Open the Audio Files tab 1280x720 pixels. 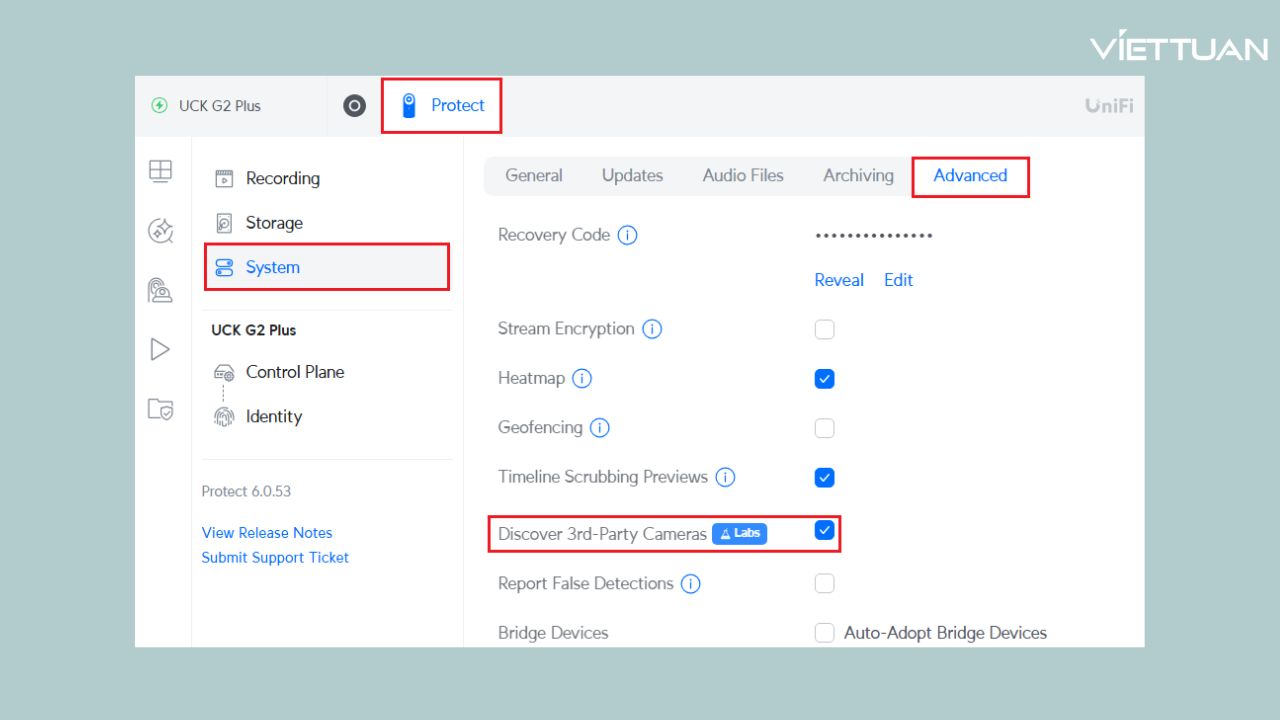point(743,176)
